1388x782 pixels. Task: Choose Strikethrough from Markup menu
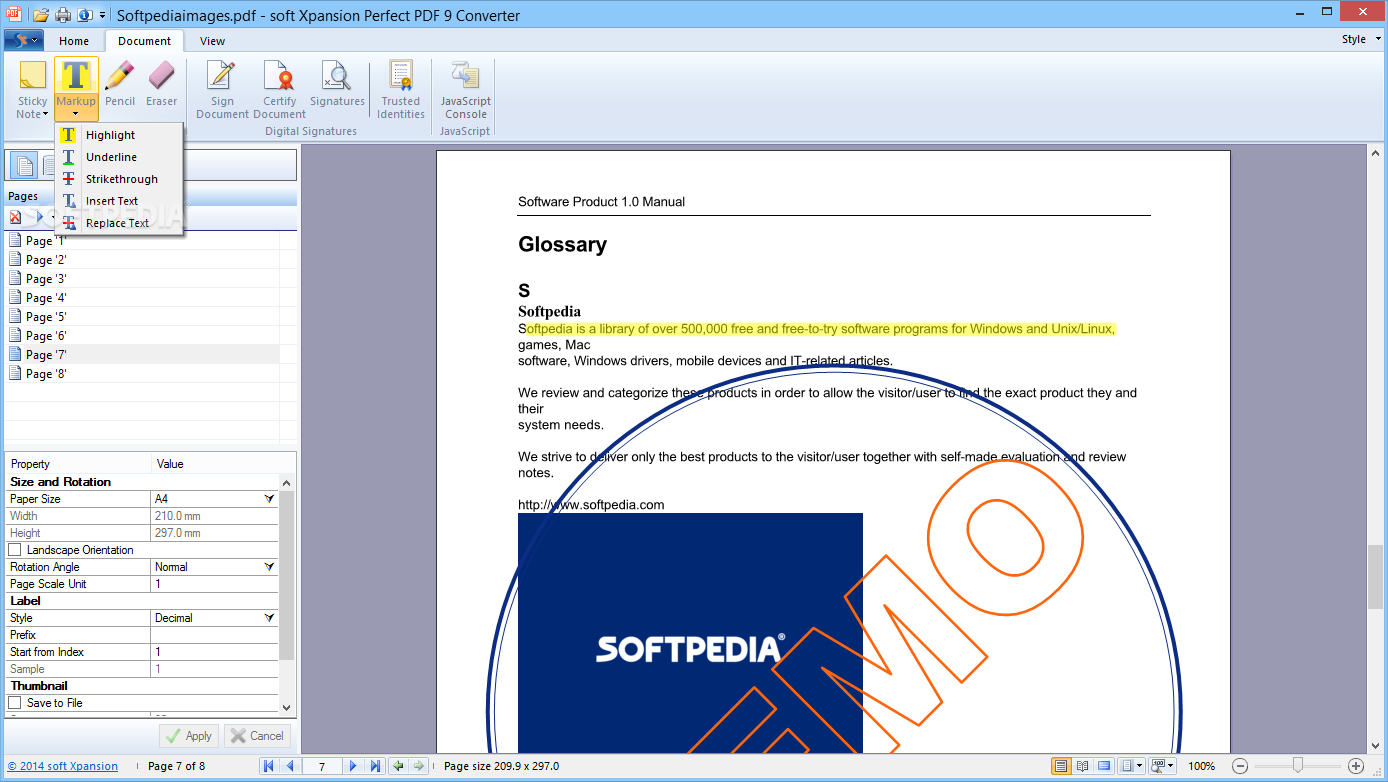(x=119, y=179)
